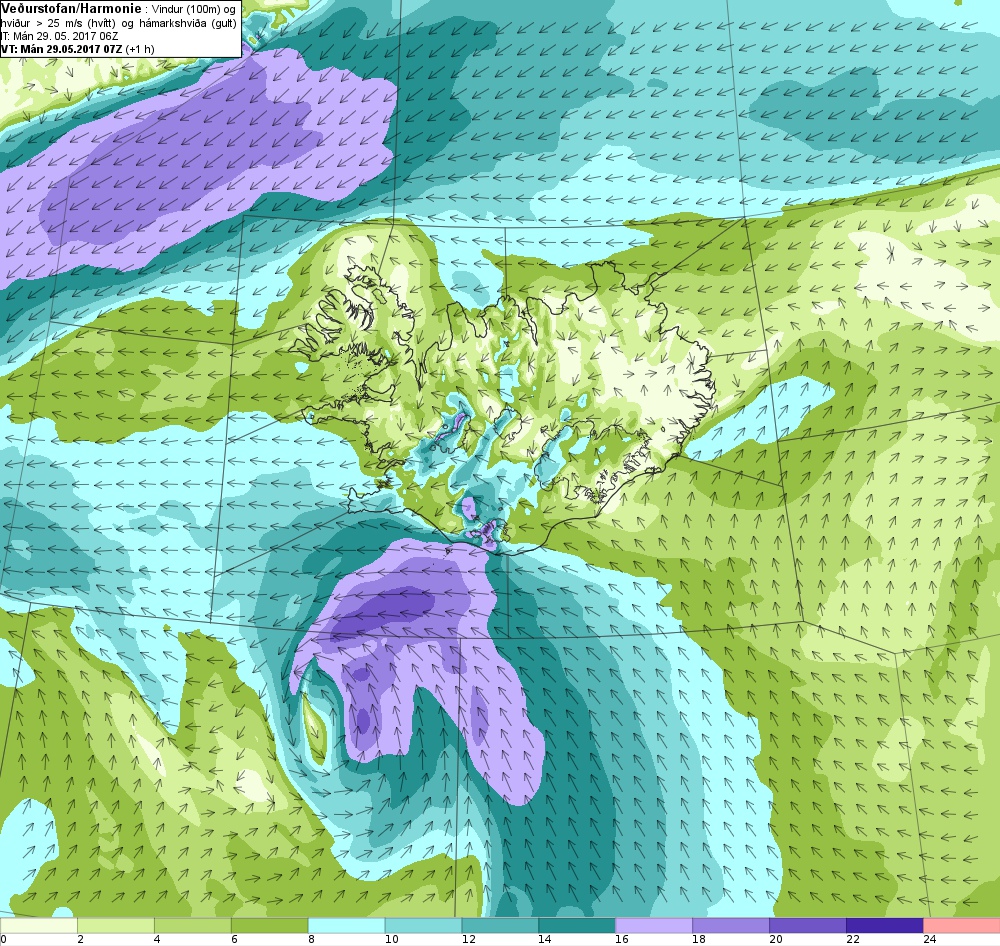Click the valid time 'VT: Mán 29.05.2017 07Z' text

pos(62,49)
